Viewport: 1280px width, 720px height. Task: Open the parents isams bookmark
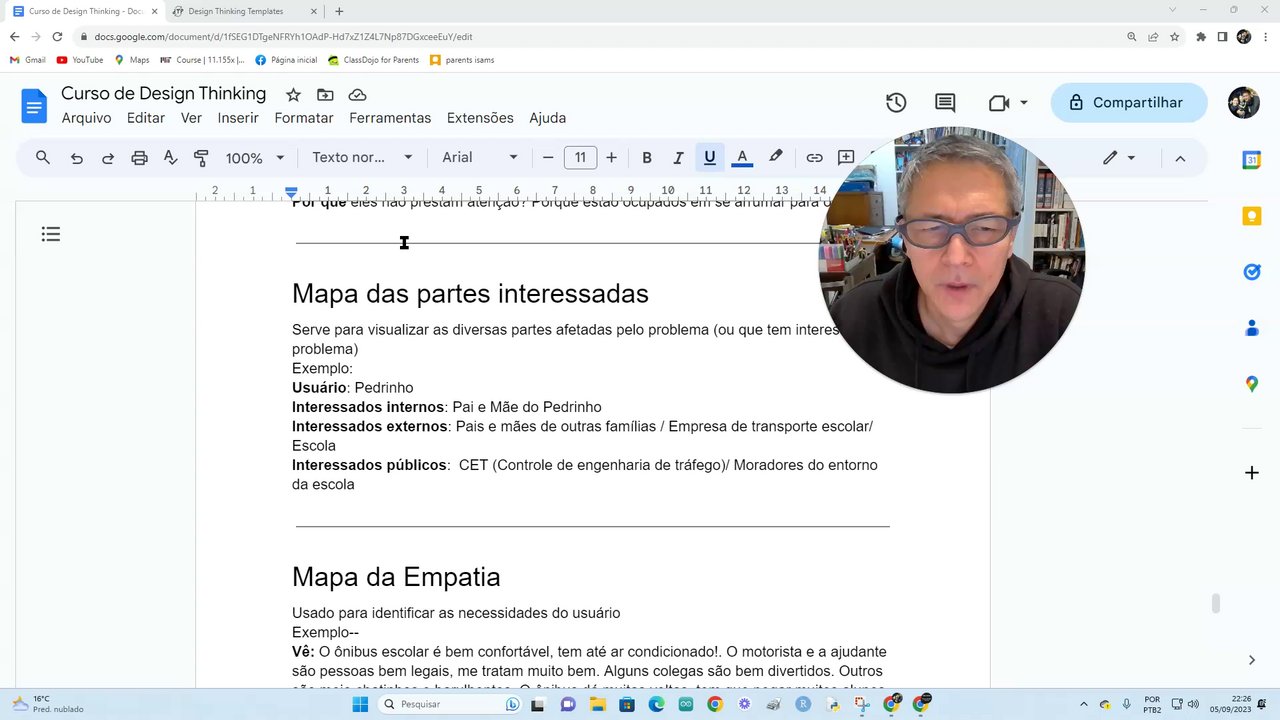[462, 60]
